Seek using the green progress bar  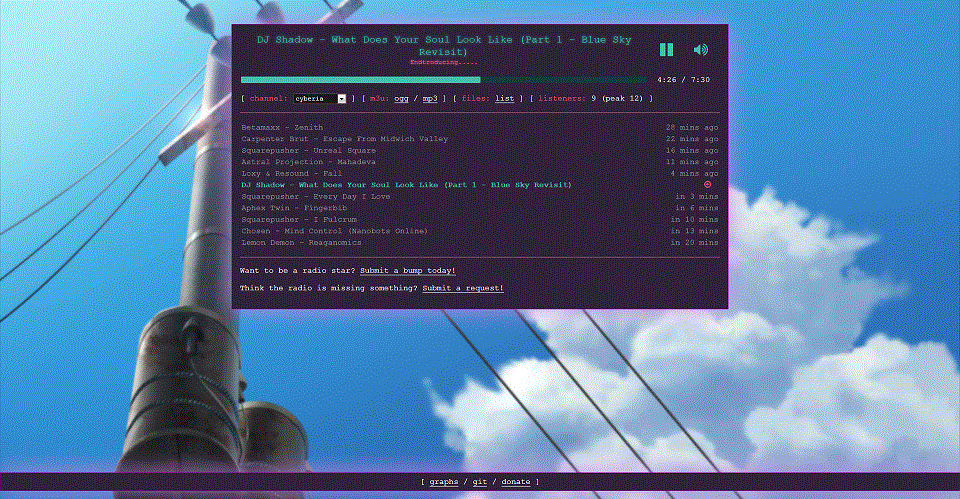coord(444,80)
